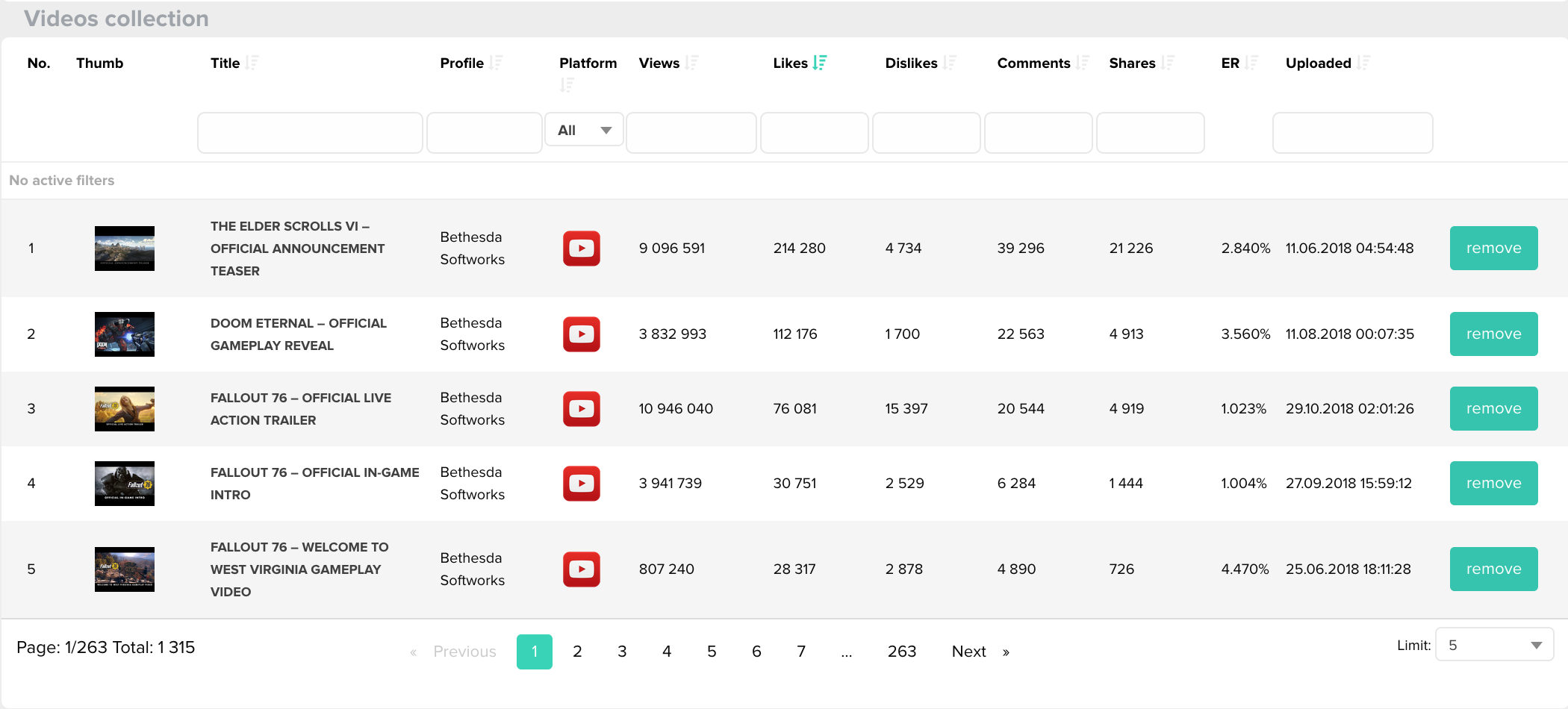This screenshot has width=1568, height=709.
Task: Go to page 6
Action: [756, 652]
